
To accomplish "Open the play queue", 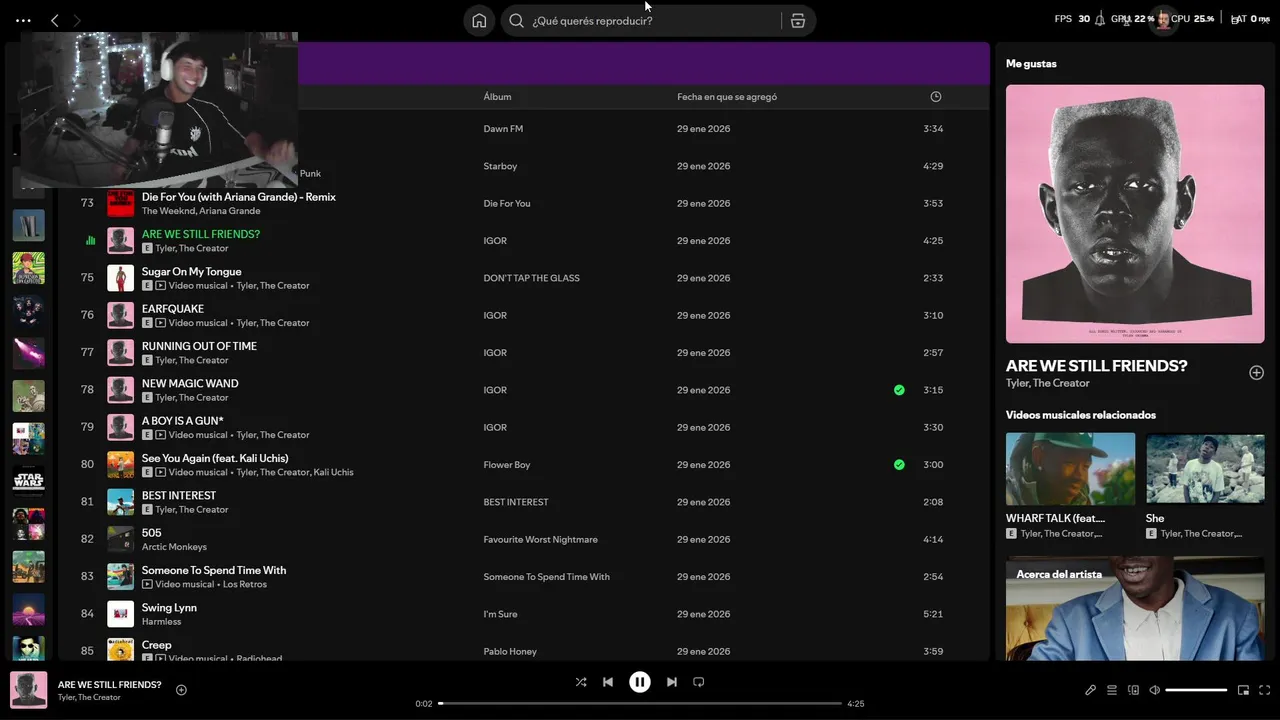I will [1112, 690].
